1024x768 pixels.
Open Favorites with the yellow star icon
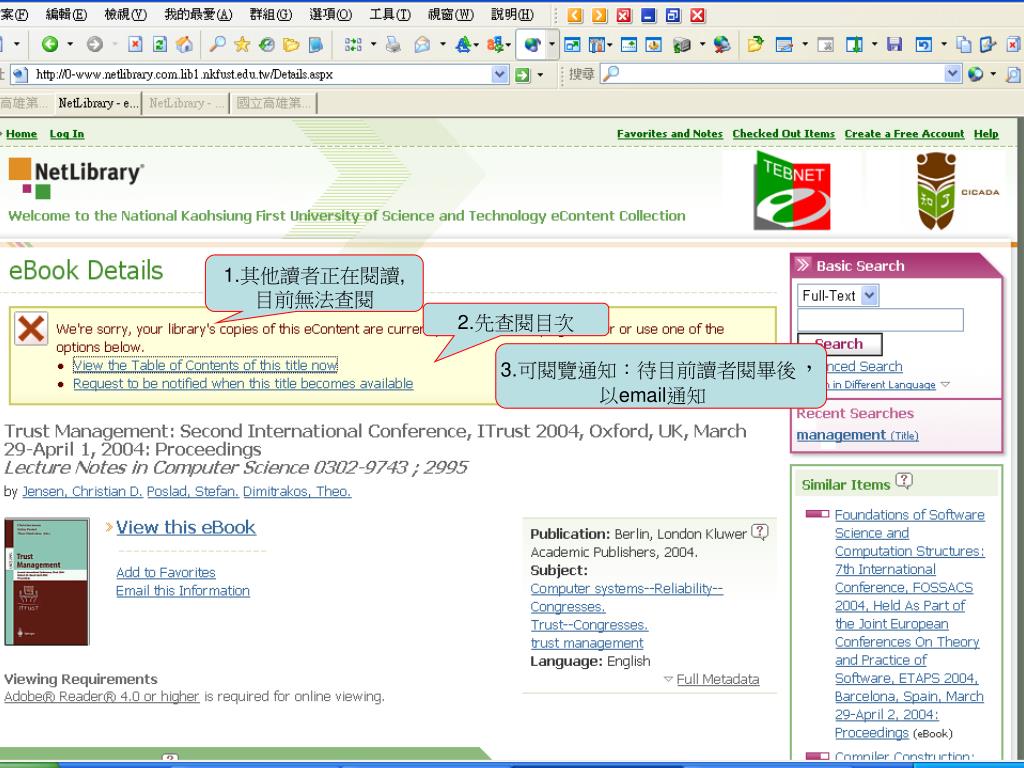[242, 44]
